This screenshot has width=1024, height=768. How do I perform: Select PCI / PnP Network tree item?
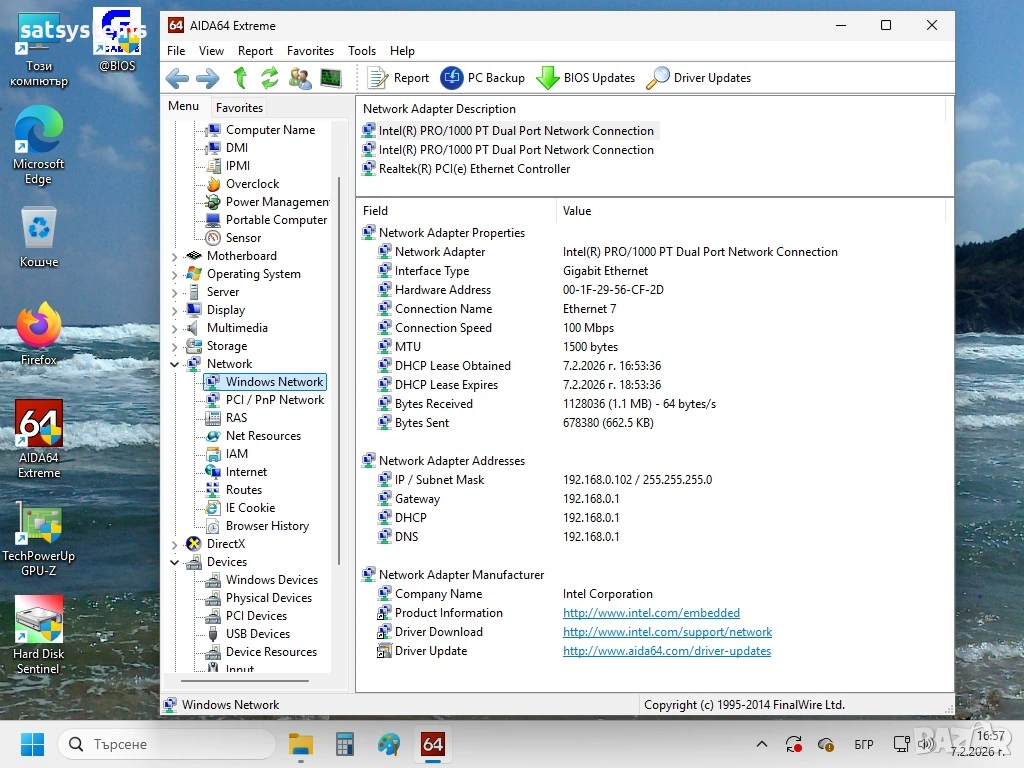coord(274,400)
